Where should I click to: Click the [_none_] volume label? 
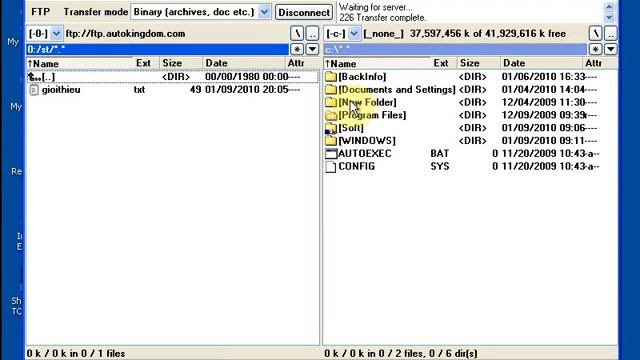tap(383, 33)
